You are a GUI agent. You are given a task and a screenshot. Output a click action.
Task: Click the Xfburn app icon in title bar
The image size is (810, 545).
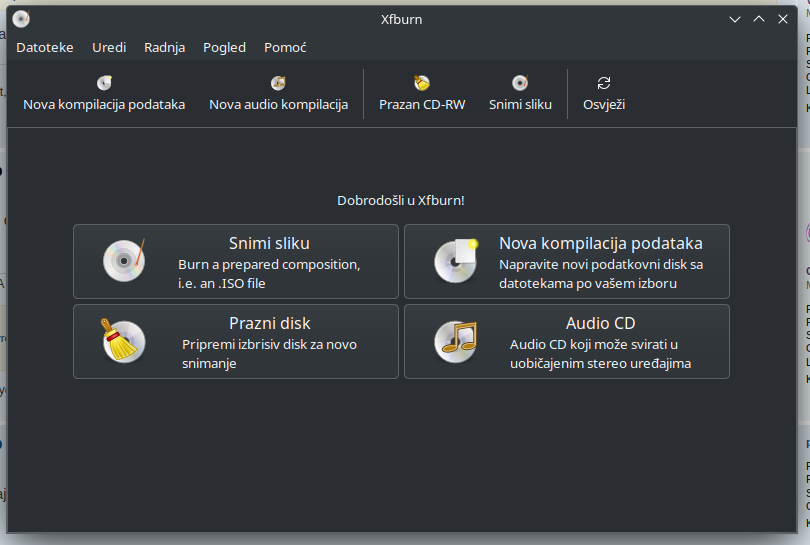click(21, 19)
